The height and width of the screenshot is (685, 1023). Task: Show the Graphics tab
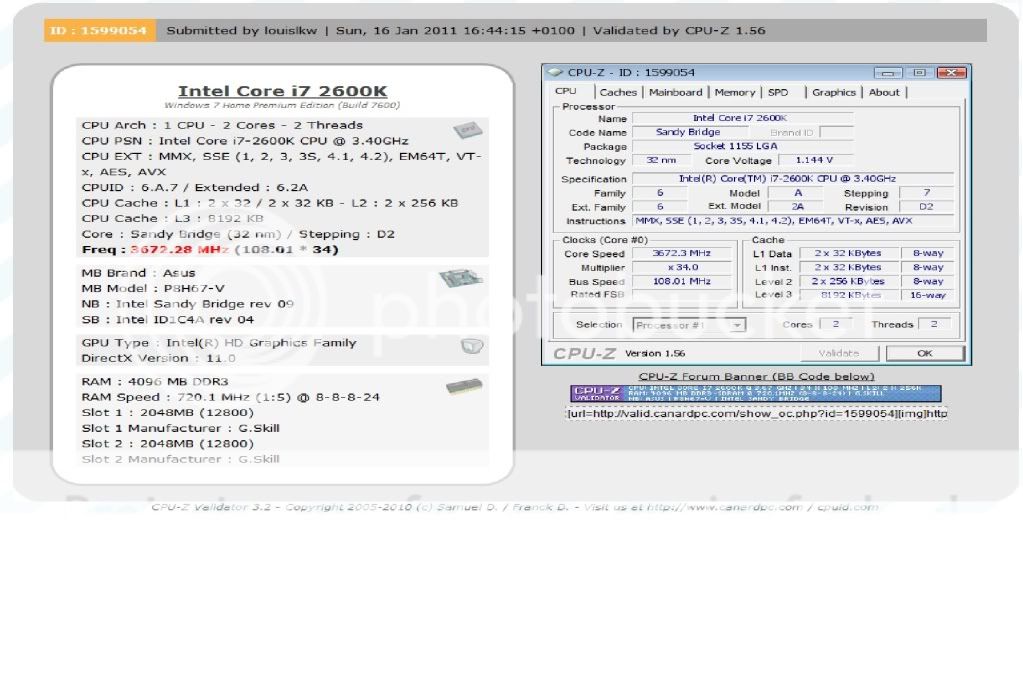[x=833, y=93]
